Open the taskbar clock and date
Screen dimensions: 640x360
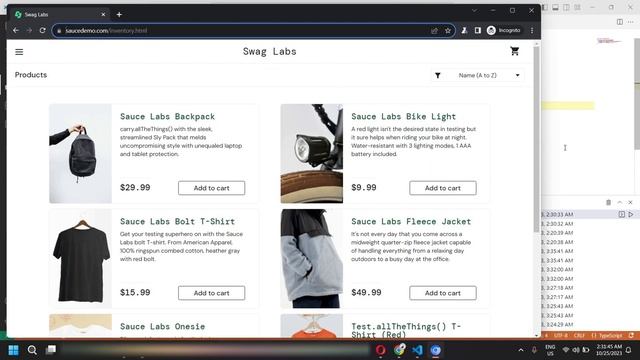pyautogui.click(x=609, y=350)
